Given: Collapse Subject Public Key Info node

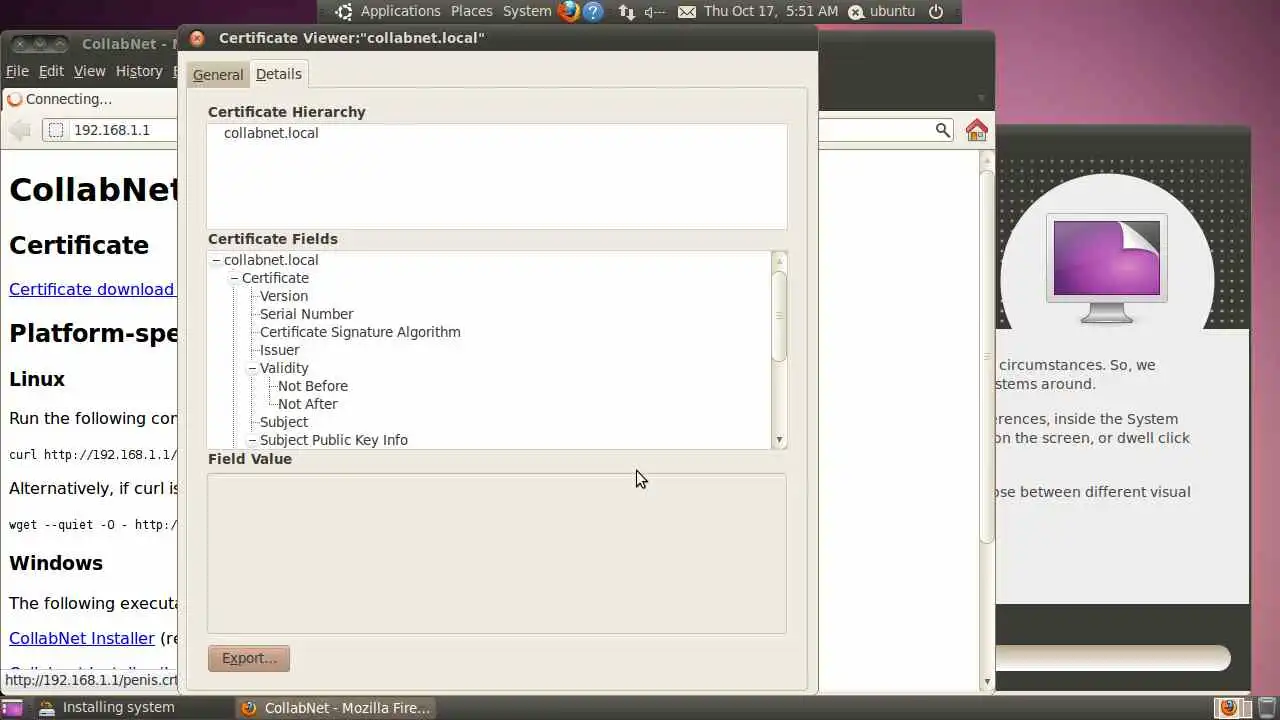Looking at the screenshot, I should [x=252, y=440].
